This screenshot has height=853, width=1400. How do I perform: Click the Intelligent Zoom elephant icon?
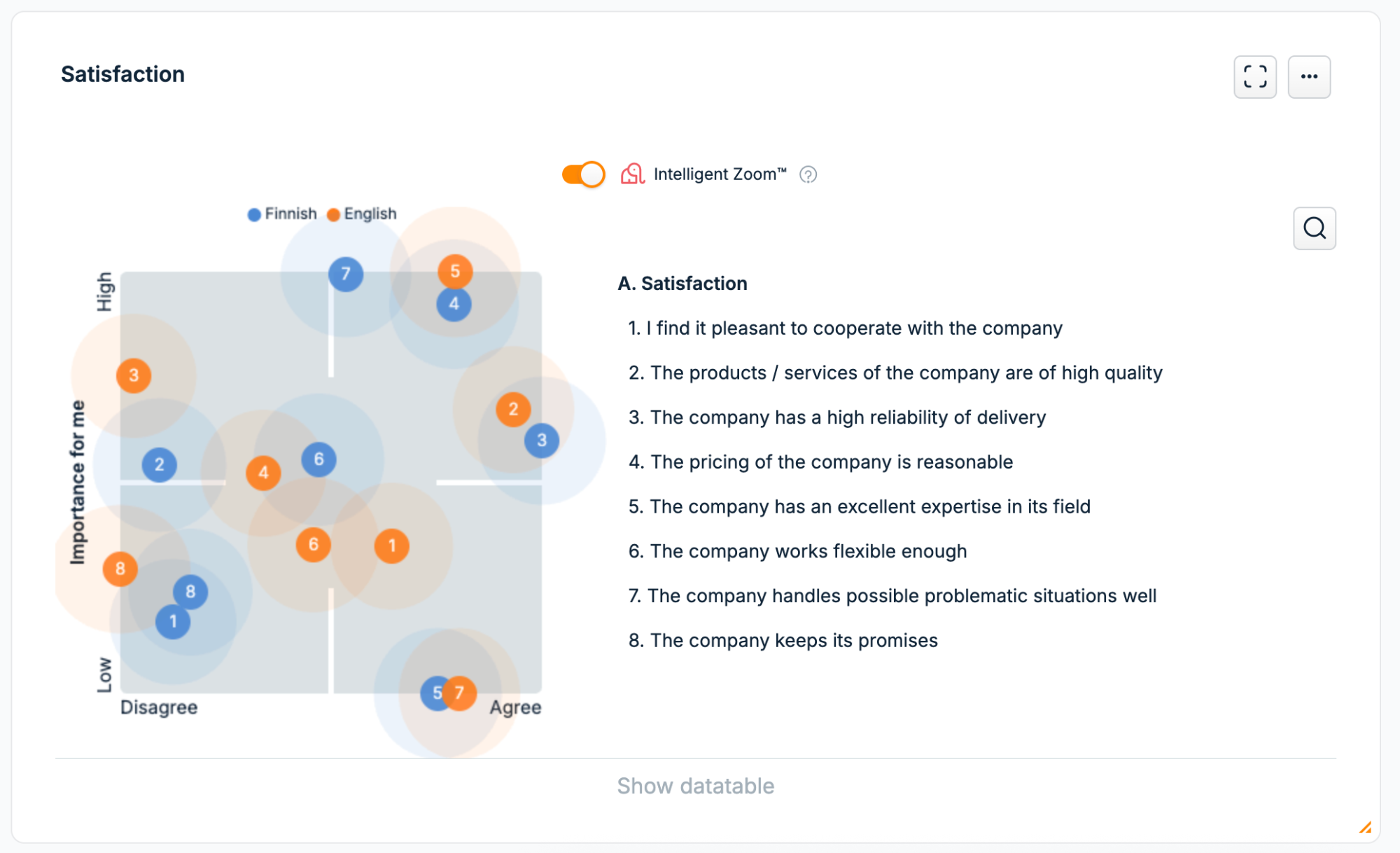click(x=632, y=174)
